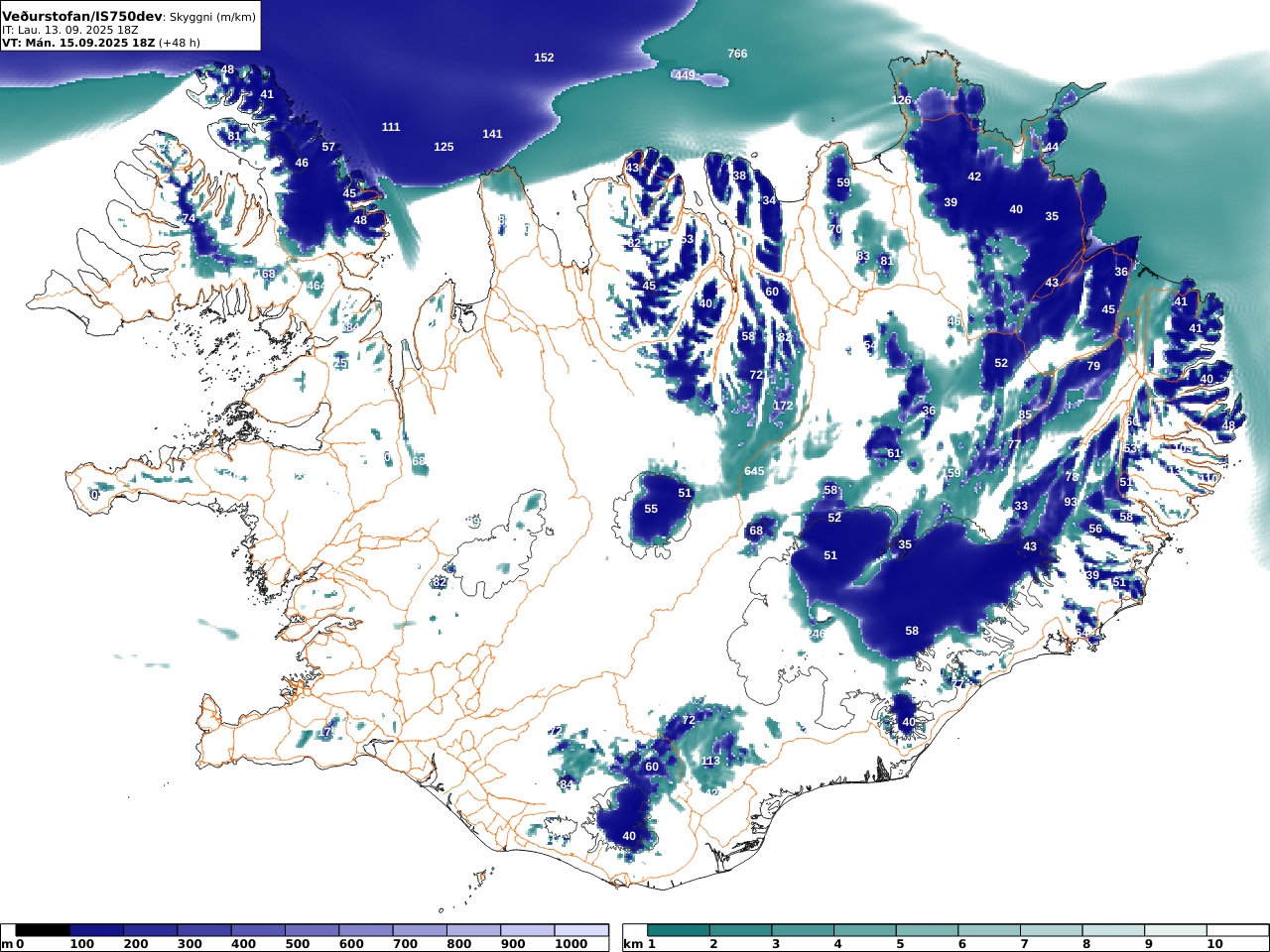Click the visibility value '78'
This screenshot has width=1270, height=952.
(1072, 477)
